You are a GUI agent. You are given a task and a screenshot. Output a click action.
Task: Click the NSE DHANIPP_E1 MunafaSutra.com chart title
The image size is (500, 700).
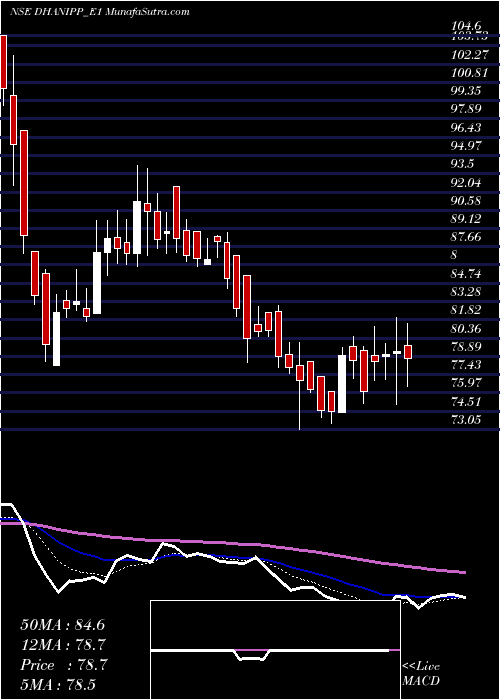99,12
